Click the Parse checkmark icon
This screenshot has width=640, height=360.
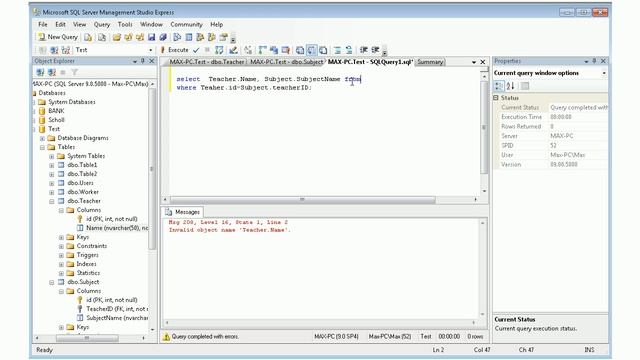pos(196,50)
